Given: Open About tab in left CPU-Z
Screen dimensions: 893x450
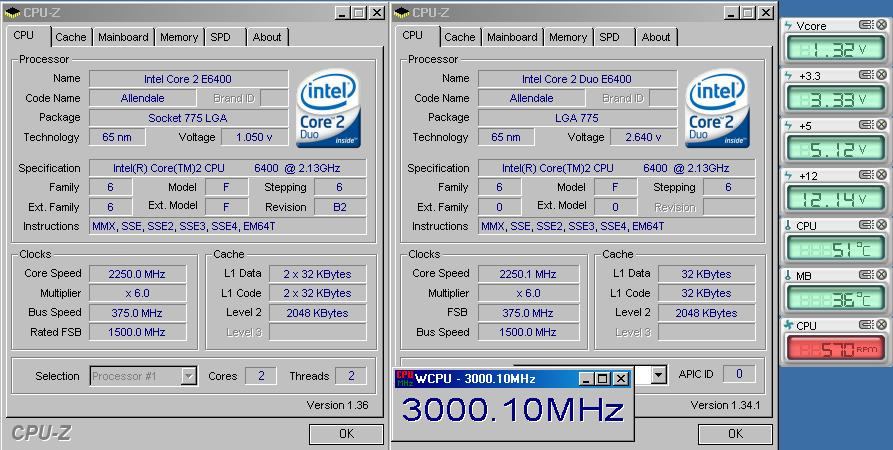Looking at the screenshot, I should pyautogui.click(x=267, y=37).
